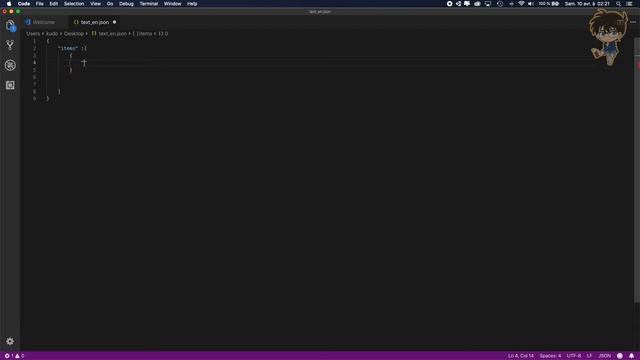This screenshot has height=360, width=640.
Task: Click the battery status in menu bar
Action: click(x=549, y=4)
